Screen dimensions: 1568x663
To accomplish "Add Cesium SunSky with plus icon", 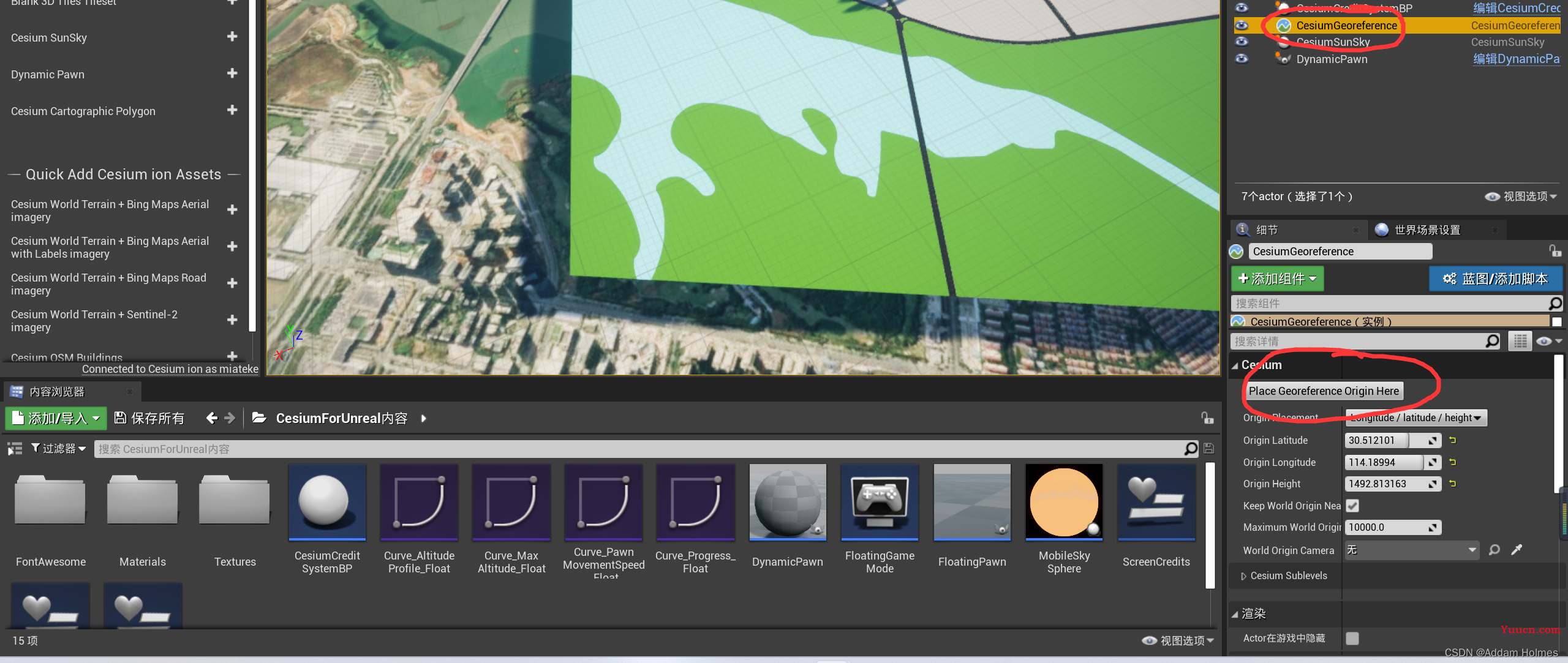I will (232, 37).
